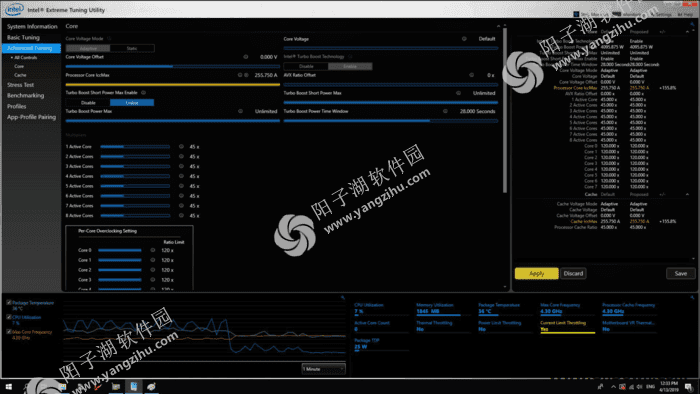Image resolution: width=700 pixels, height=394 pixels.
Task: Open the notification center icon
Action: 689,387
